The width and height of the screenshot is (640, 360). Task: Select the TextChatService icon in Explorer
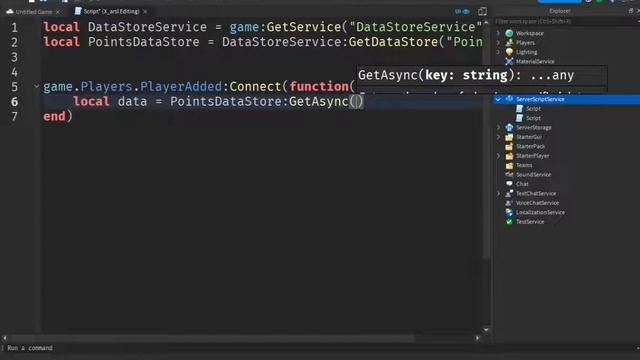pyautogui.click(x=509, y=193)
